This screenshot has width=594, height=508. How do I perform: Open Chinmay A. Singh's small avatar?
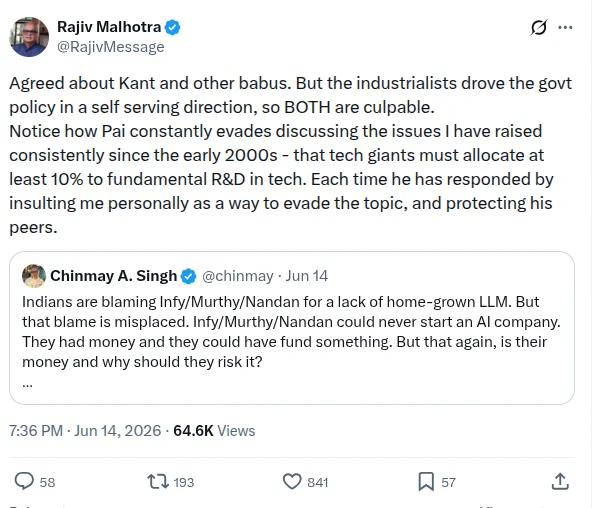pos(34,276)
